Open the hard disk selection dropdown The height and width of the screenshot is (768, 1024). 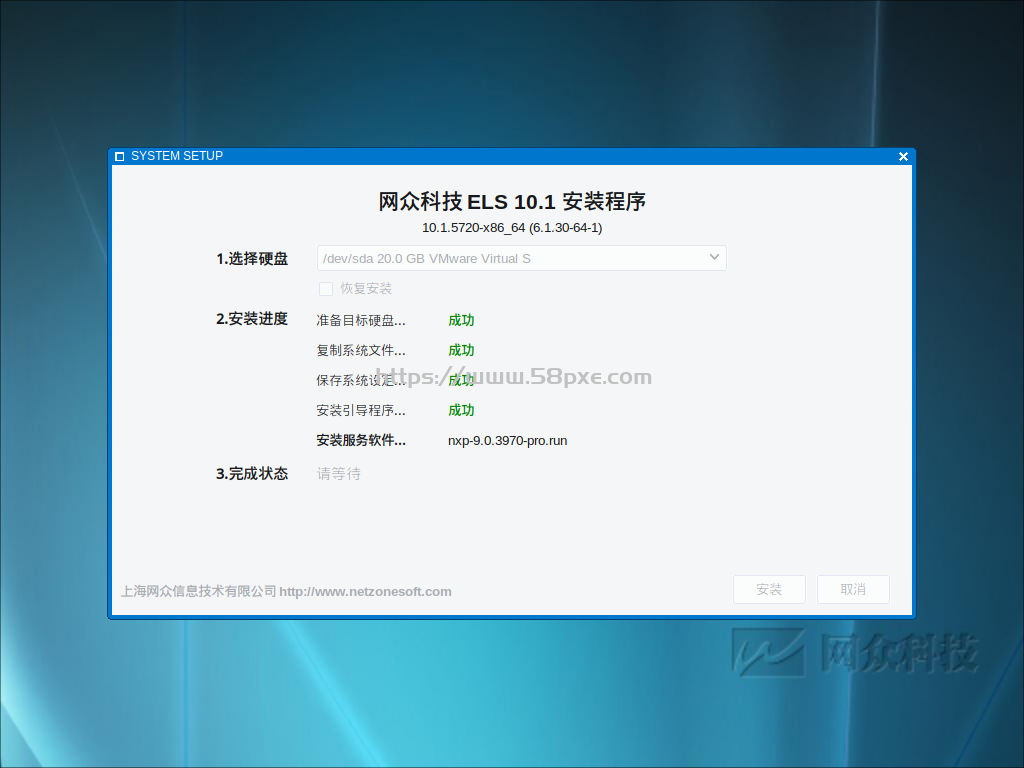[x=521, y=258]
